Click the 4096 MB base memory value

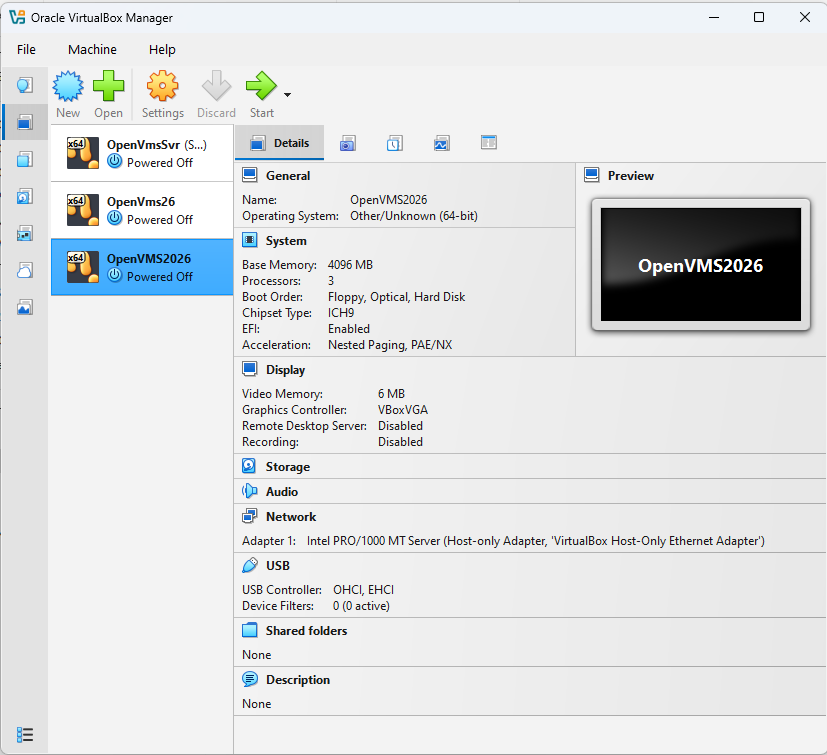(350, 265)
